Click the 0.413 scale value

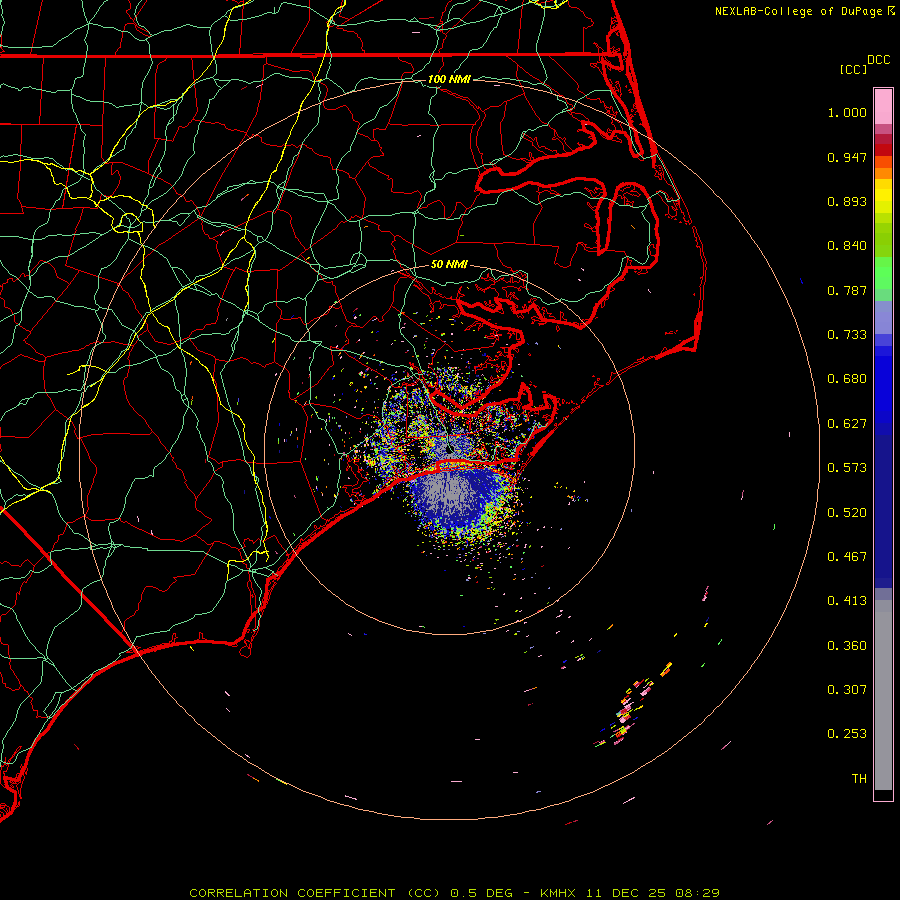click(x=847, y=601)
